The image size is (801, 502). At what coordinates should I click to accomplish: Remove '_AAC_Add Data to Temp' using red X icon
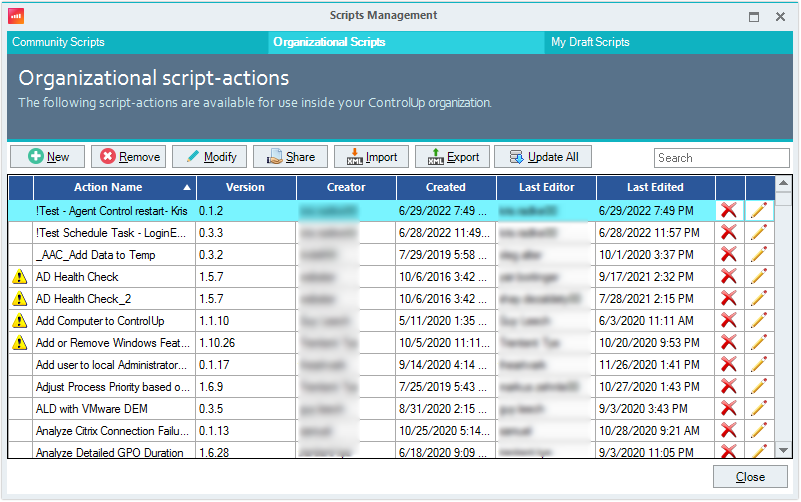point(729,254)
